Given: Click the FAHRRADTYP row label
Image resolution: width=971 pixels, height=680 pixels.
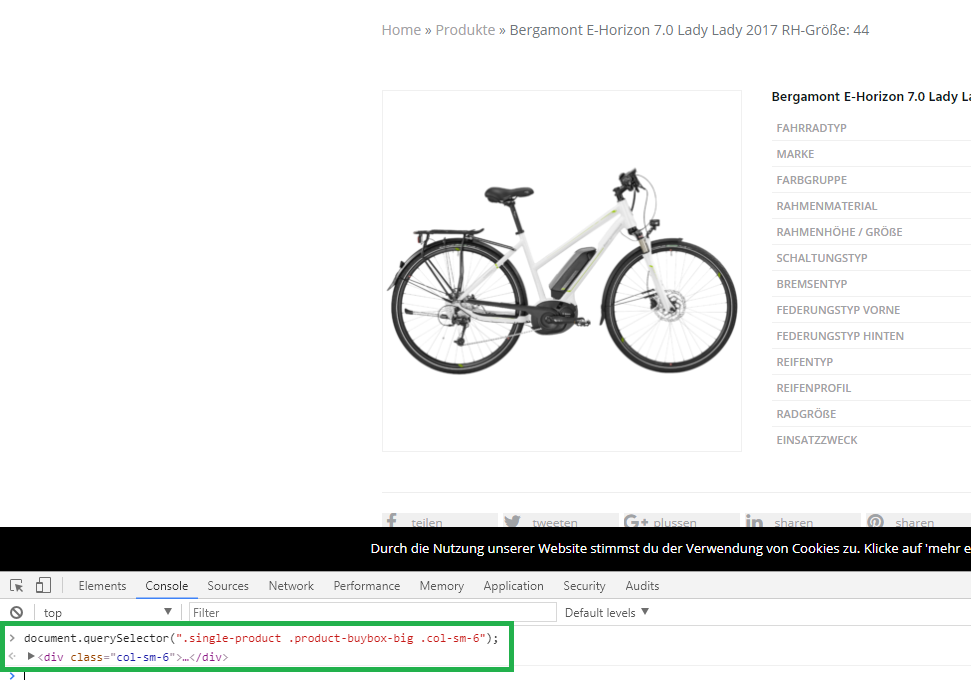Looking at the screenshot, I should (811, 128).
